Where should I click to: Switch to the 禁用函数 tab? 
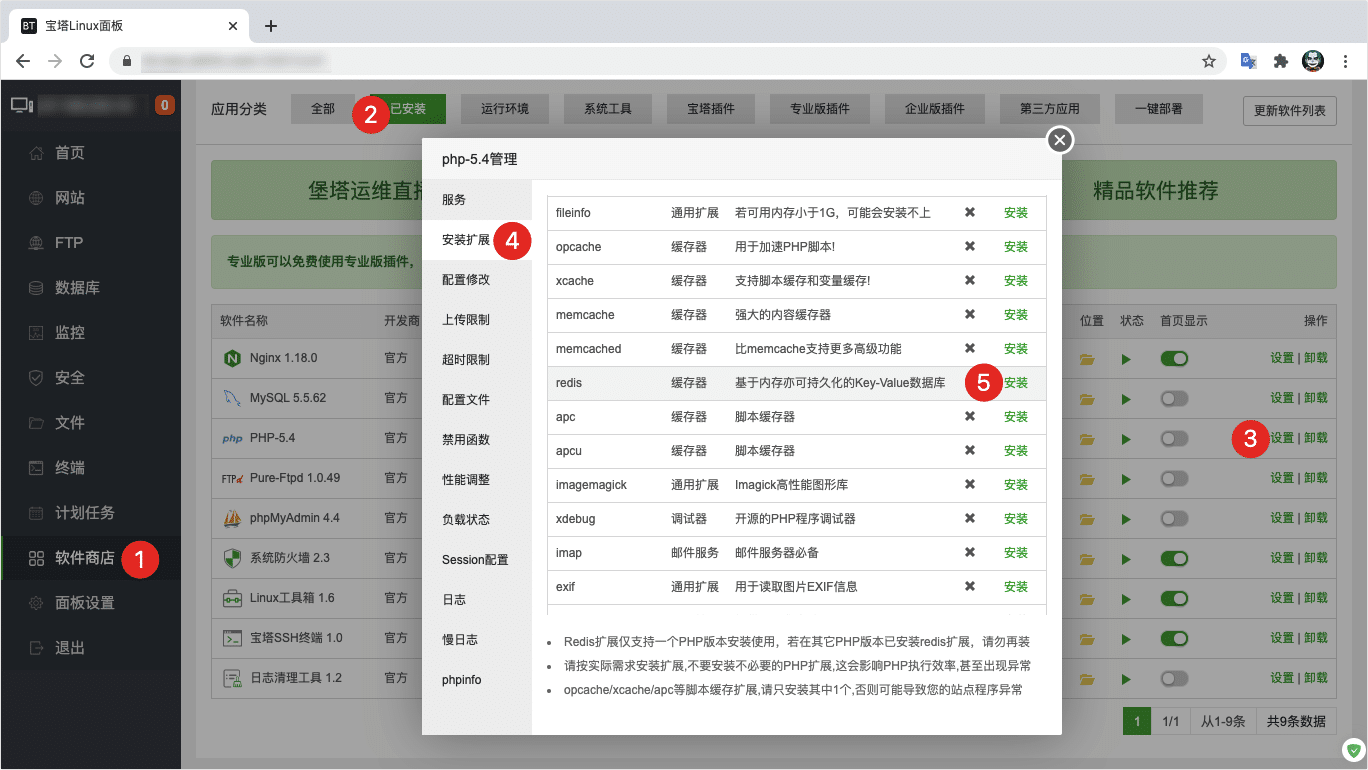tap(477, 440)
